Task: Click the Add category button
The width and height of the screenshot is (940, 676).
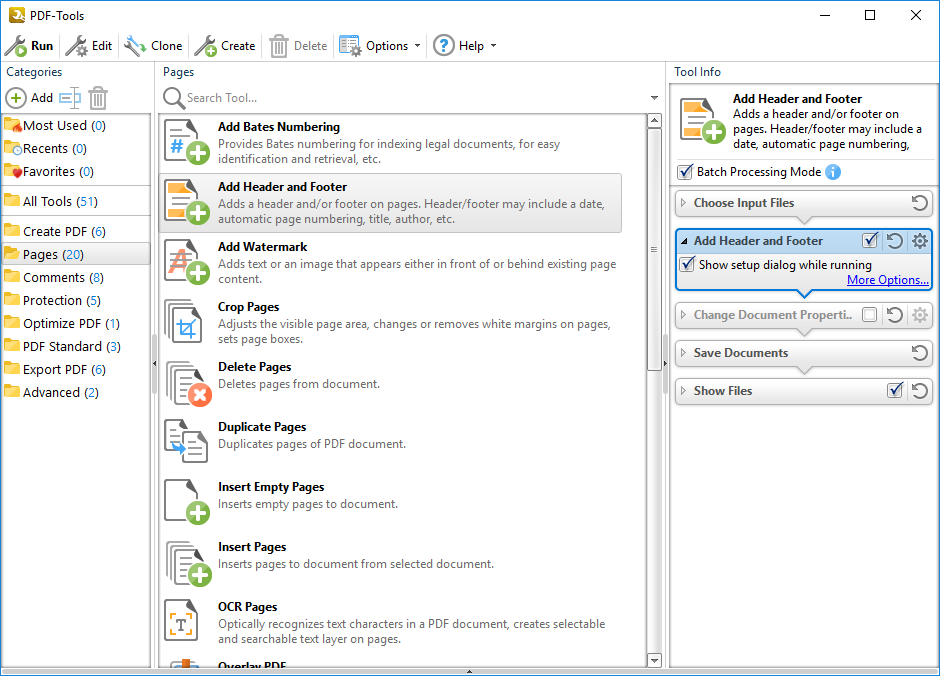Action: pyautogui.click(x=30, y=98)
